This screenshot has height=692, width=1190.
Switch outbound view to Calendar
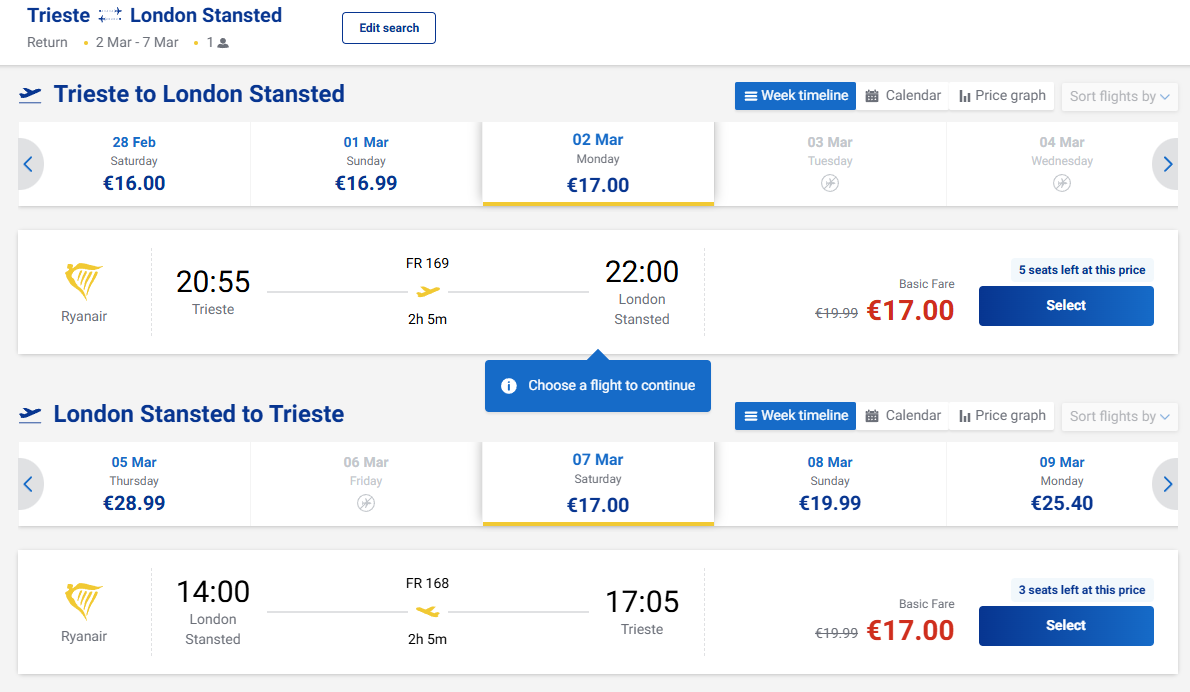(903, 96)
